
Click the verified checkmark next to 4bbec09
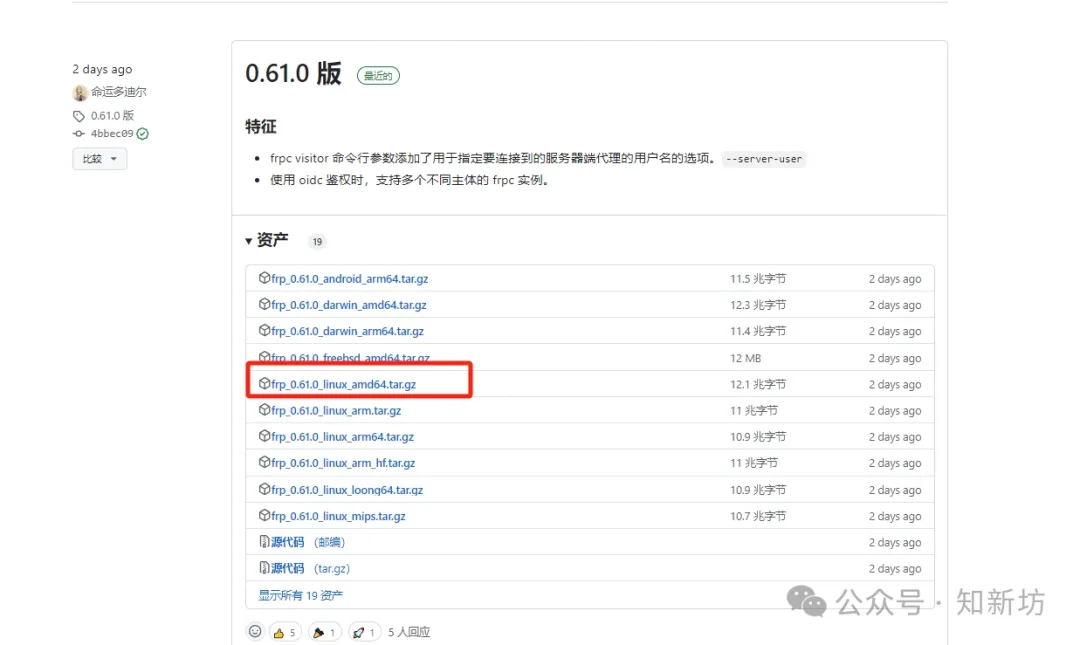[143, 134]
